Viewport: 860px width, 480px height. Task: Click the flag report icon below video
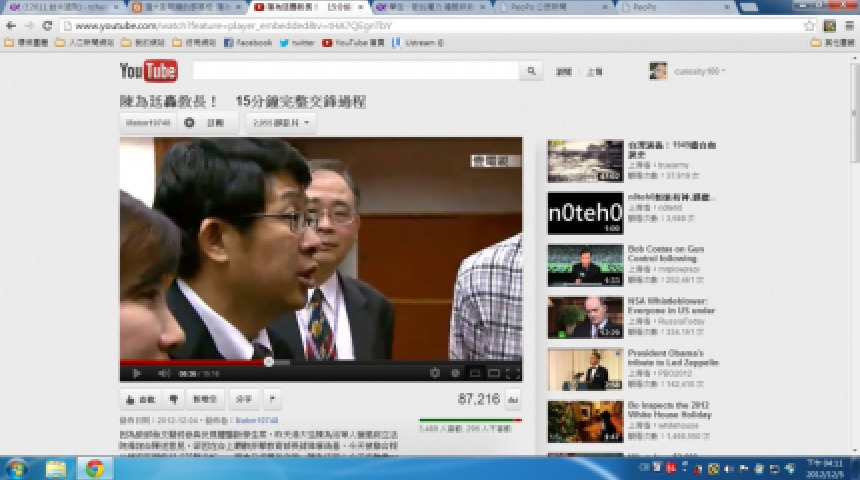pyautogui.click(x=271, y=399)
